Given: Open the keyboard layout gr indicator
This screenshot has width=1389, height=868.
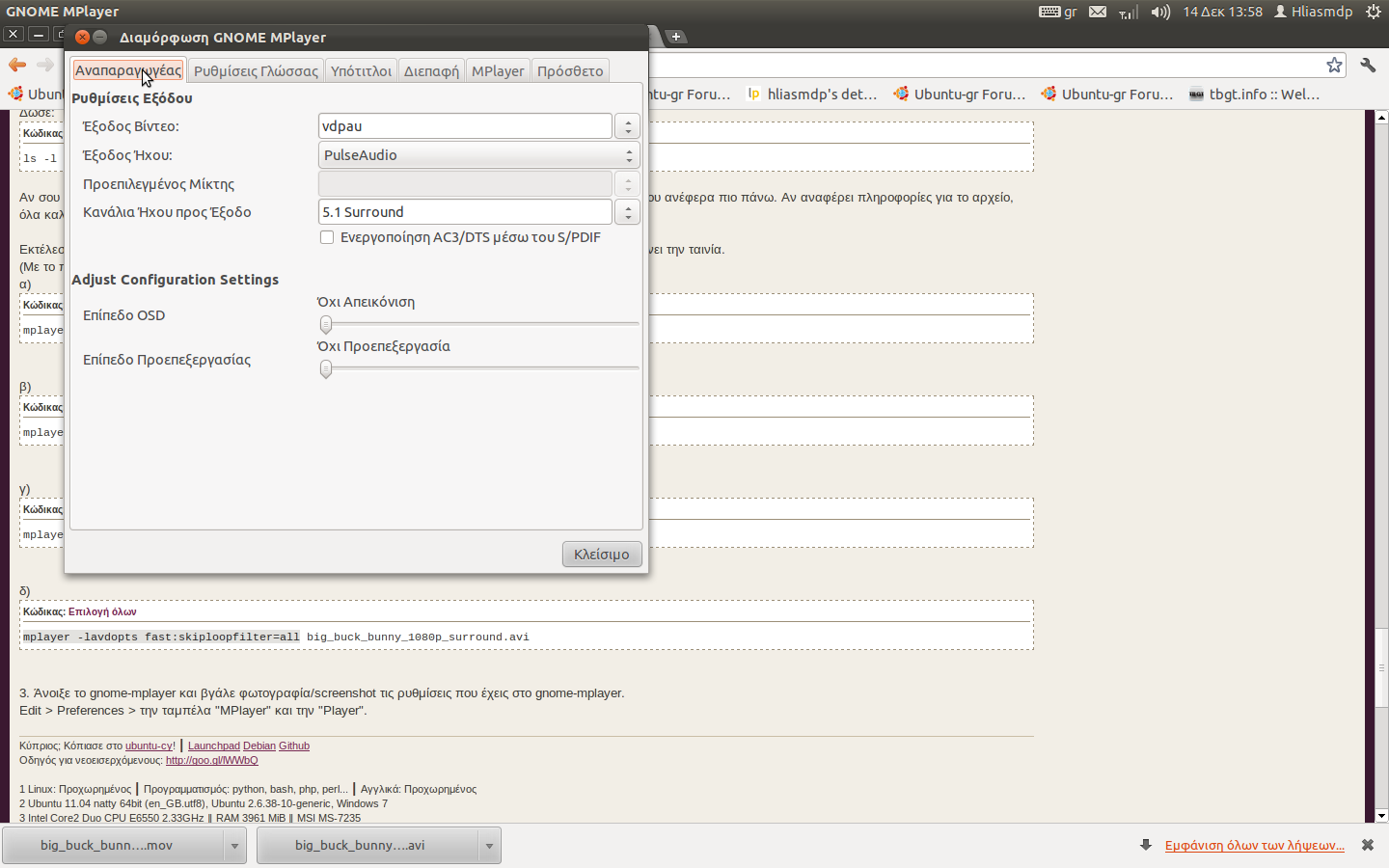Looking at the screenshot, I should coord(1058,12).
